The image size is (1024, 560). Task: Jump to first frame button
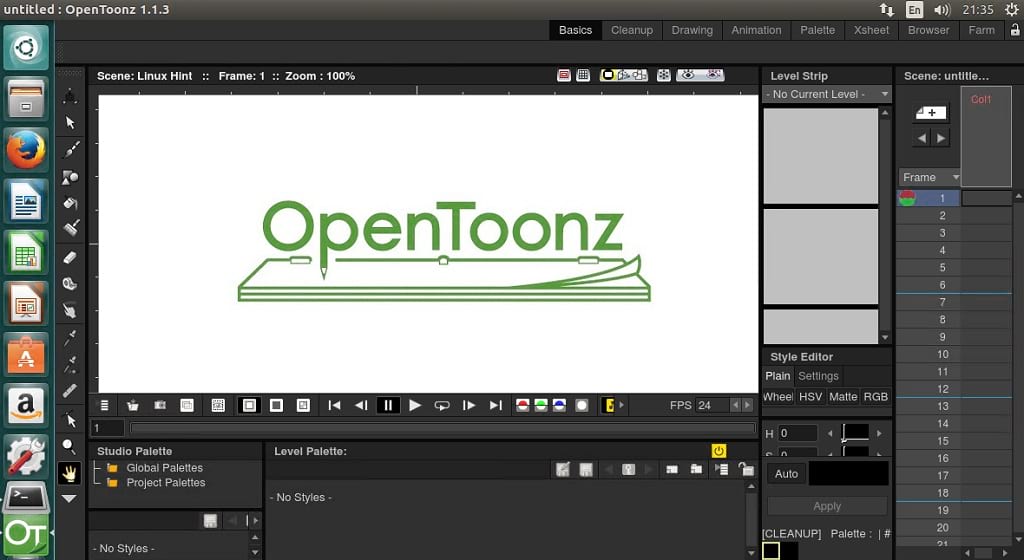point(334,405)
